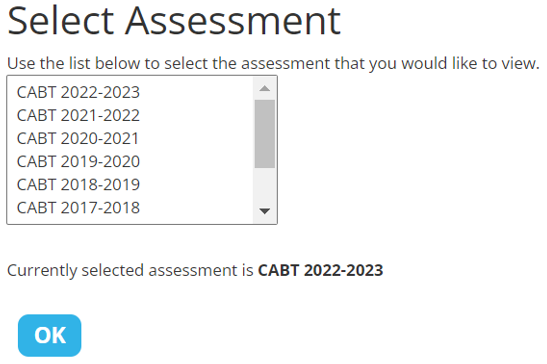Click the gray scrollbar thumb
The height and width of the screenshot is (364, 547).
(x=264, y=134)
